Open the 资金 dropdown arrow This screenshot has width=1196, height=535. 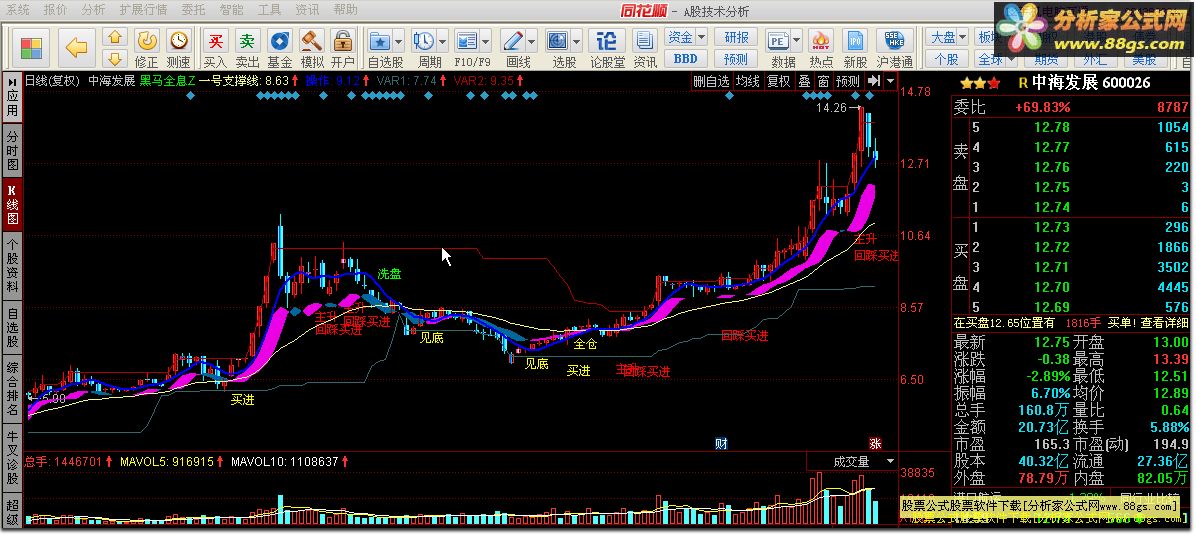[702, 37]
